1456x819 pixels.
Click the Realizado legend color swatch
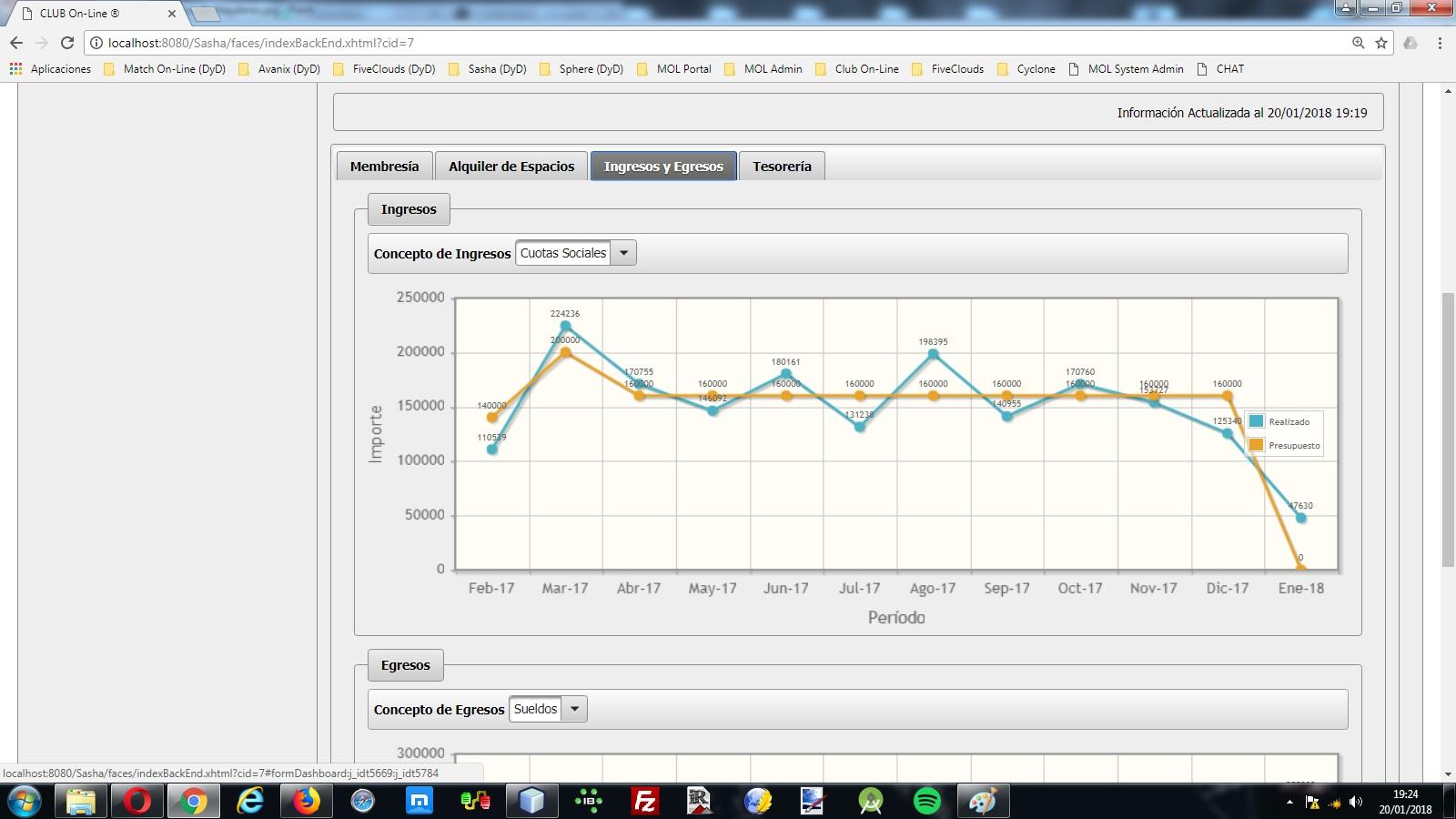click(x=1257, y=421)
